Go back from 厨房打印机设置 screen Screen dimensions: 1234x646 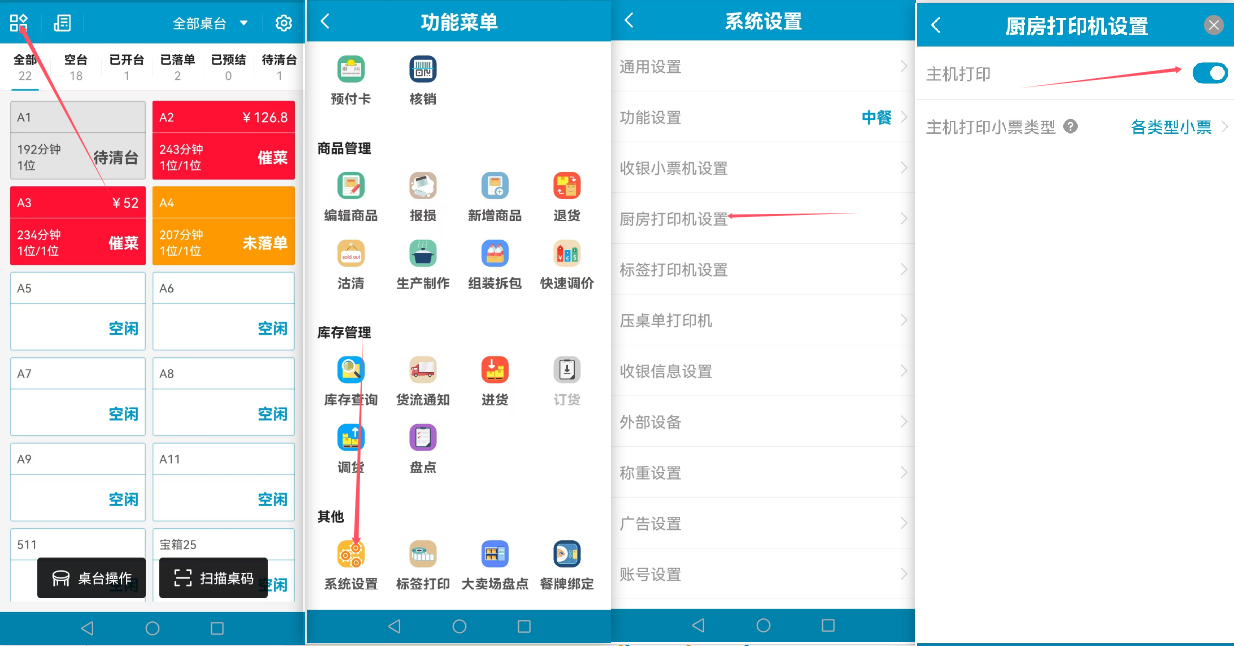936,25
